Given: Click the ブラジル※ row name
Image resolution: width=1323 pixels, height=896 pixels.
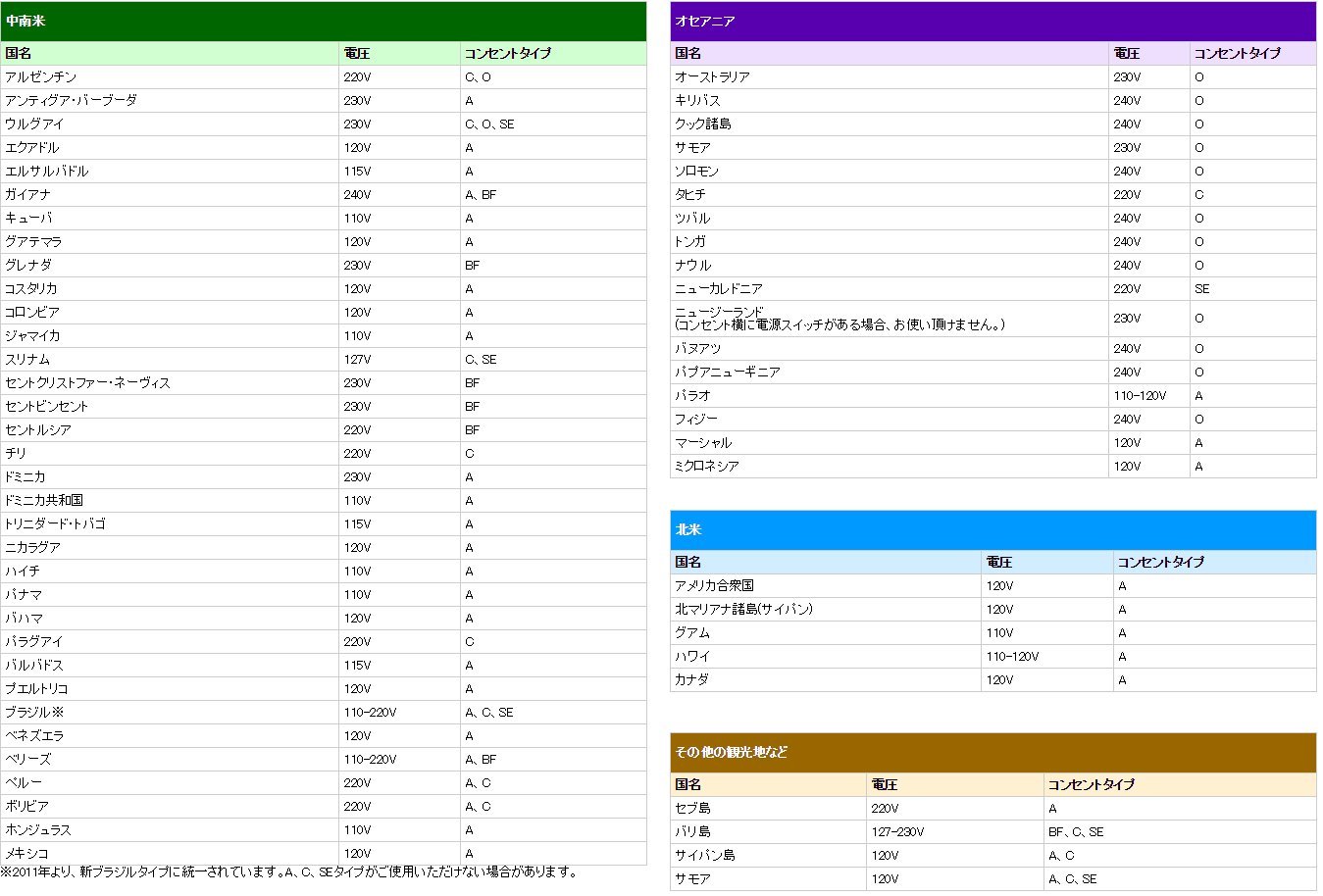Looking at the screenshot, I should (x=34, y=712).
